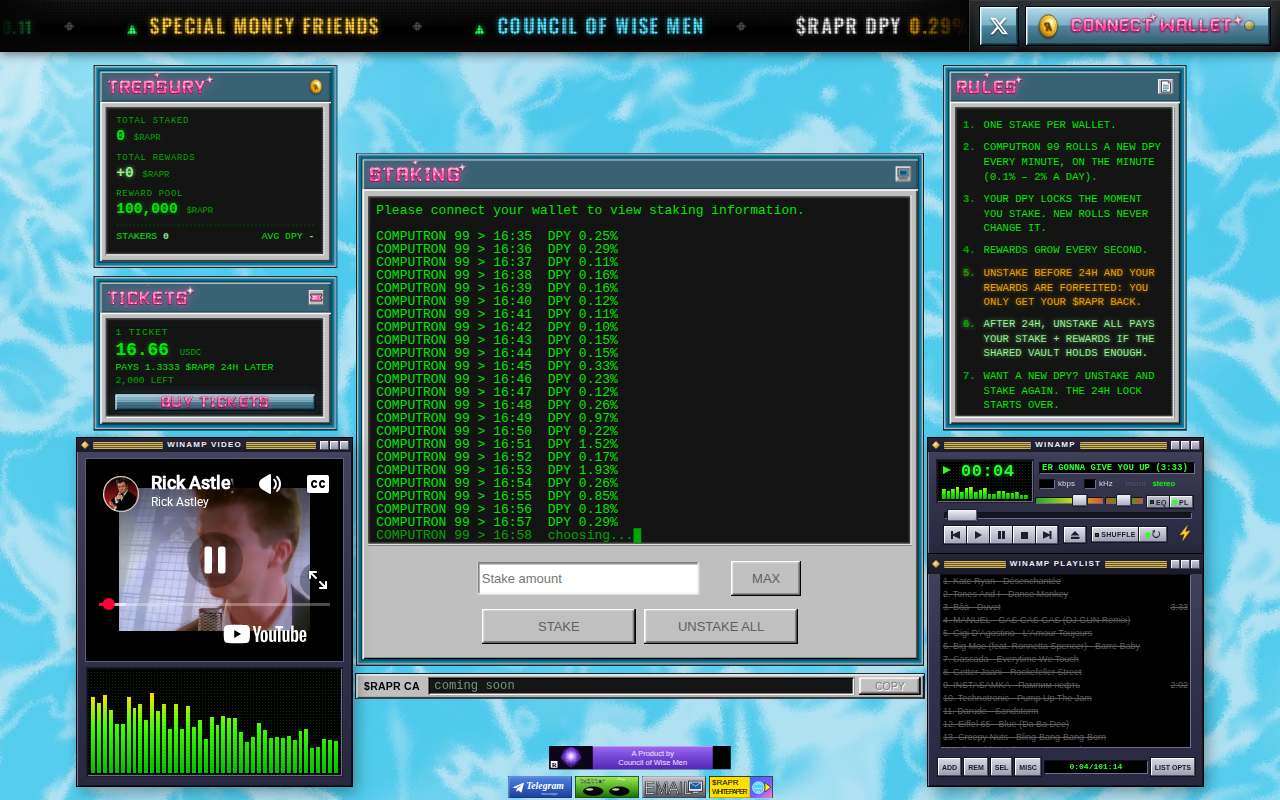This screenshot has width=1280, height=800.
Task: Click the UNSTAKE ALL button
Action: 720,626
